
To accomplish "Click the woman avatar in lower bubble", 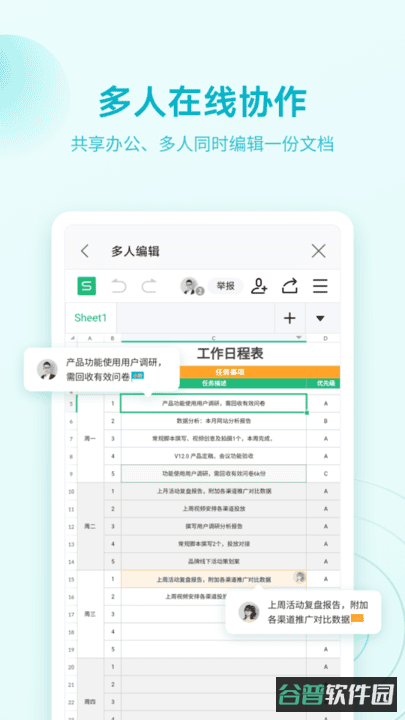I will coord(249,612).
